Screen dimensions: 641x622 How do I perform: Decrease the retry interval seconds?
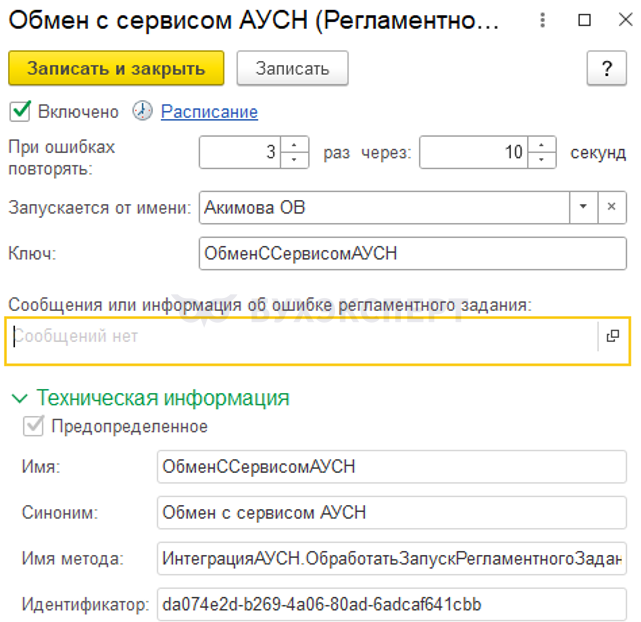tap(541, 160)
